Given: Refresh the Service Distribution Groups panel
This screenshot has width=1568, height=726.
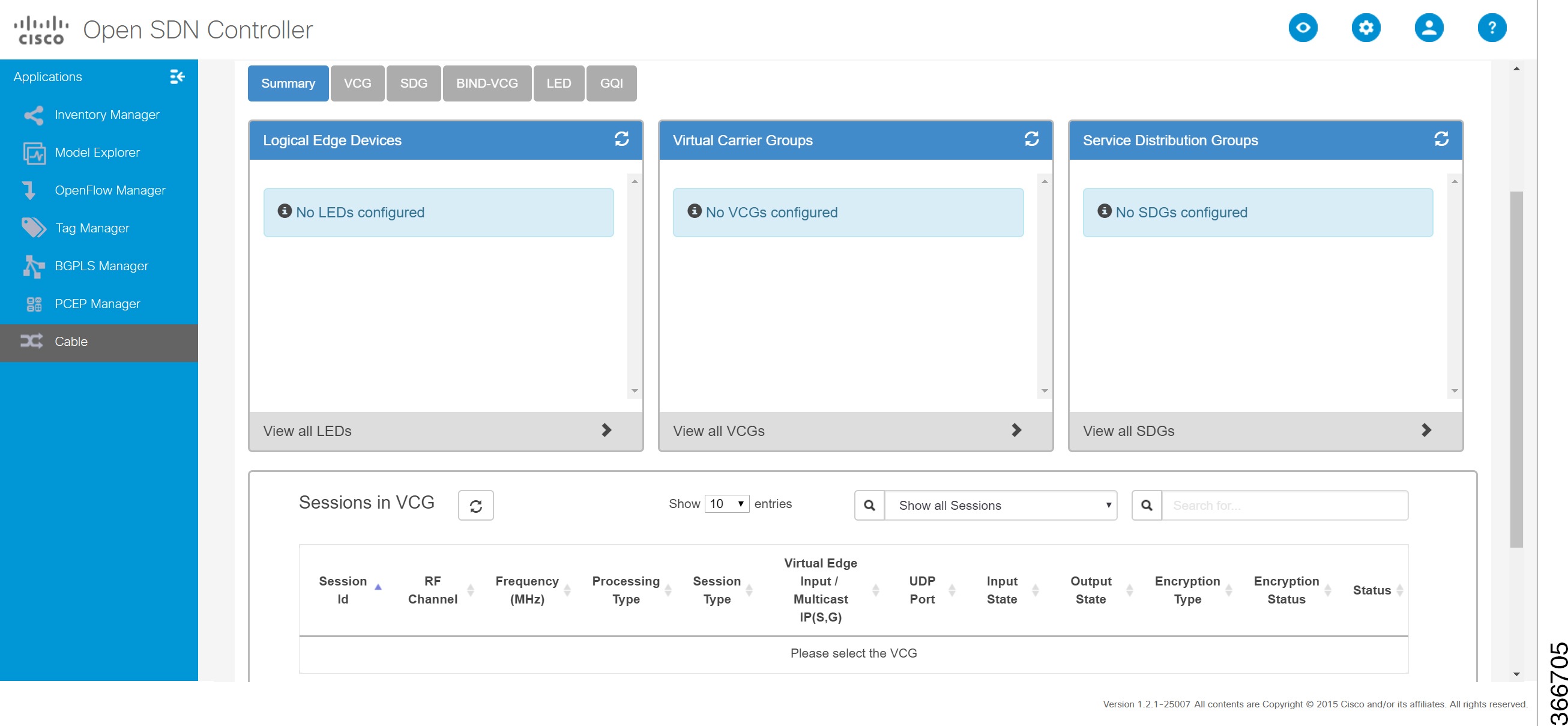Looking at the screenshot, I should pyautogui.click(x=1442, y=139).
